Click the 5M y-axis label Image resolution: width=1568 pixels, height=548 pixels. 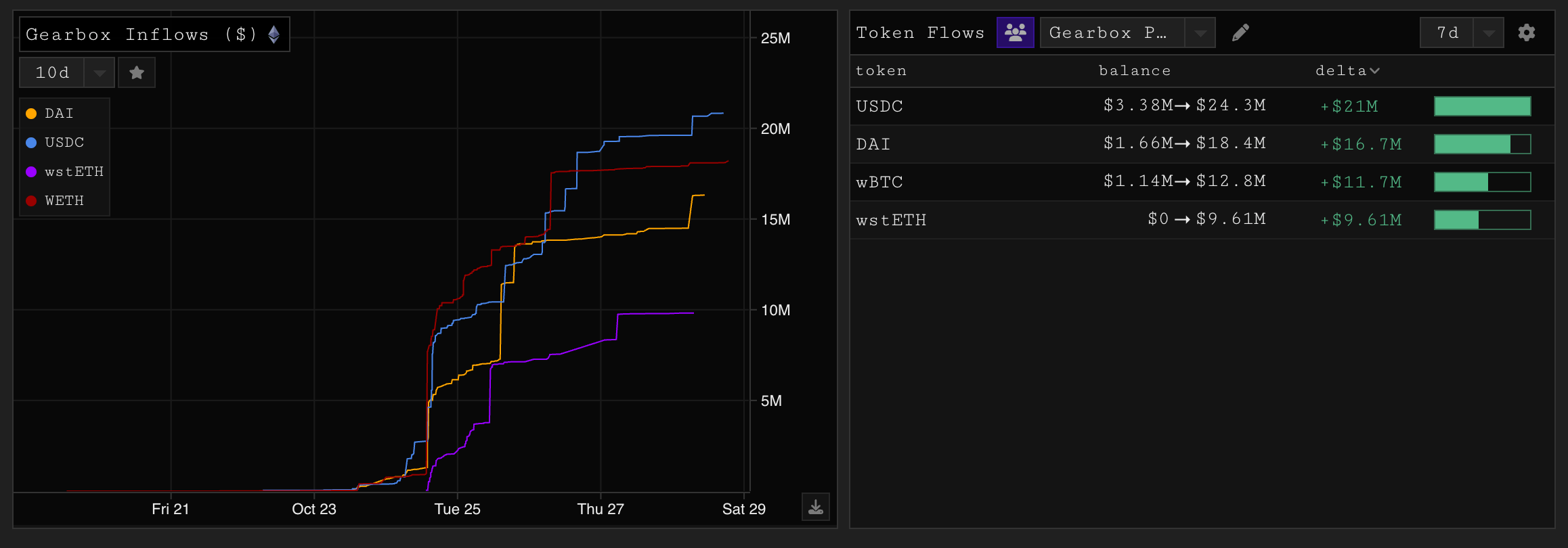(771, 401)
